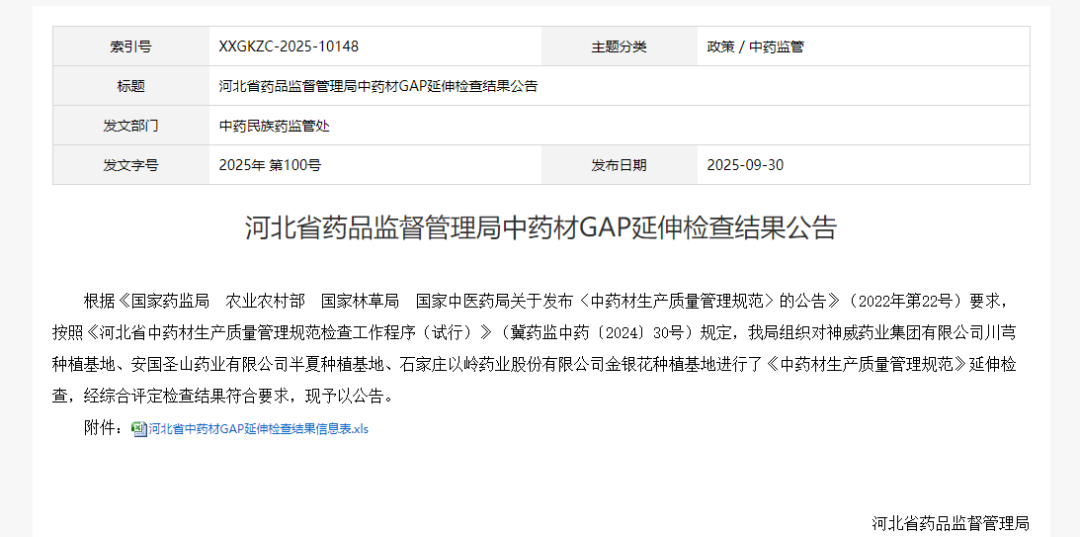
Task: Click the paragraph line starting with 按照《河北省中药材
Action: [534, 333]
